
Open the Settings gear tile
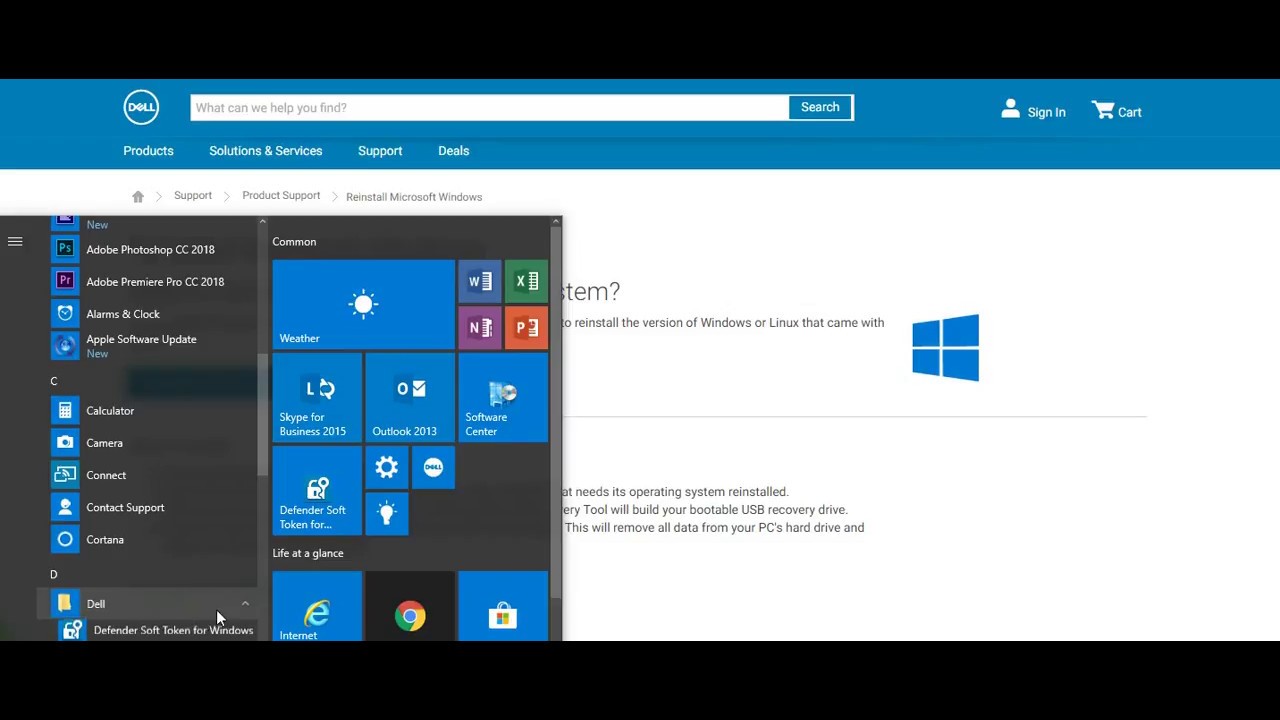tap(387, 467)
